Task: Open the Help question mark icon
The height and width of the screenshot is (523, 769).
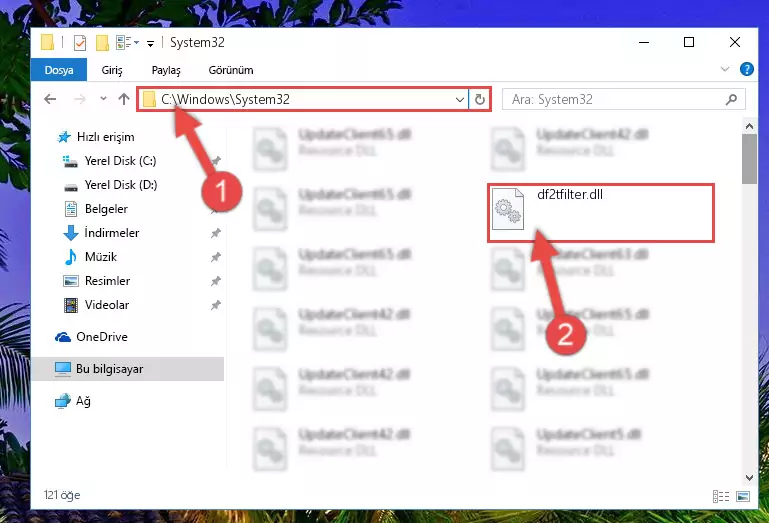Action: [x=746, y=69]
